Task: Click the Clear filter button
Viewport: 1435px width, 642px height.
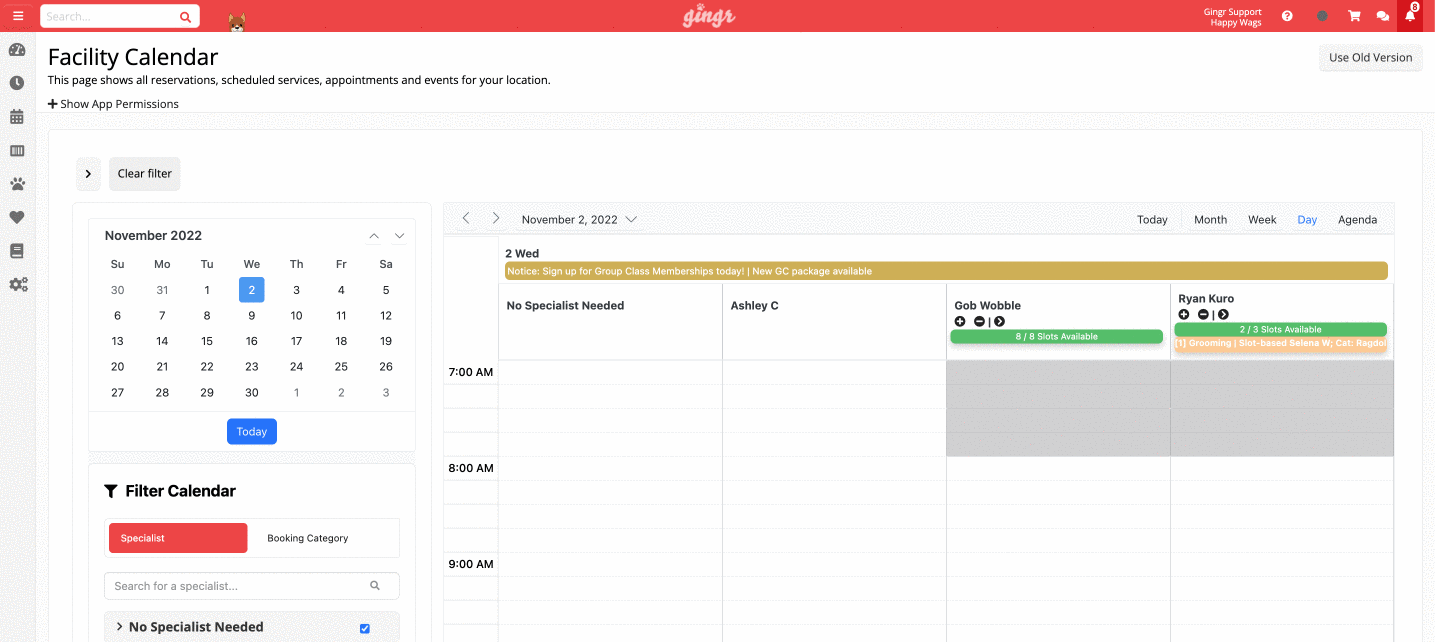Action: click(145, 173)
